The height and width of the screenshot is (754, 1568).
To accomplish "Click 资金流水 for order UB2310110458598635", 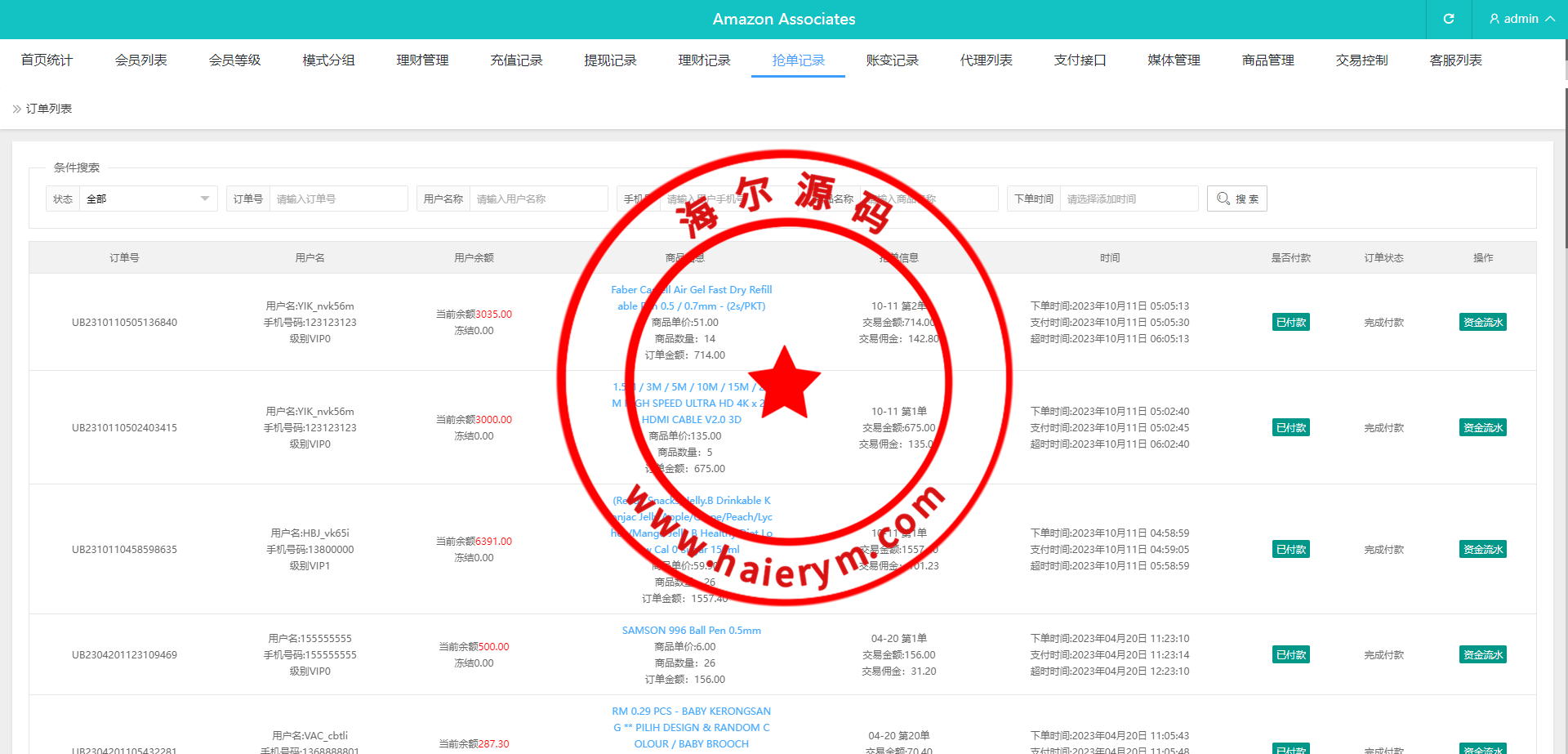I will (x=1482, y=549).
